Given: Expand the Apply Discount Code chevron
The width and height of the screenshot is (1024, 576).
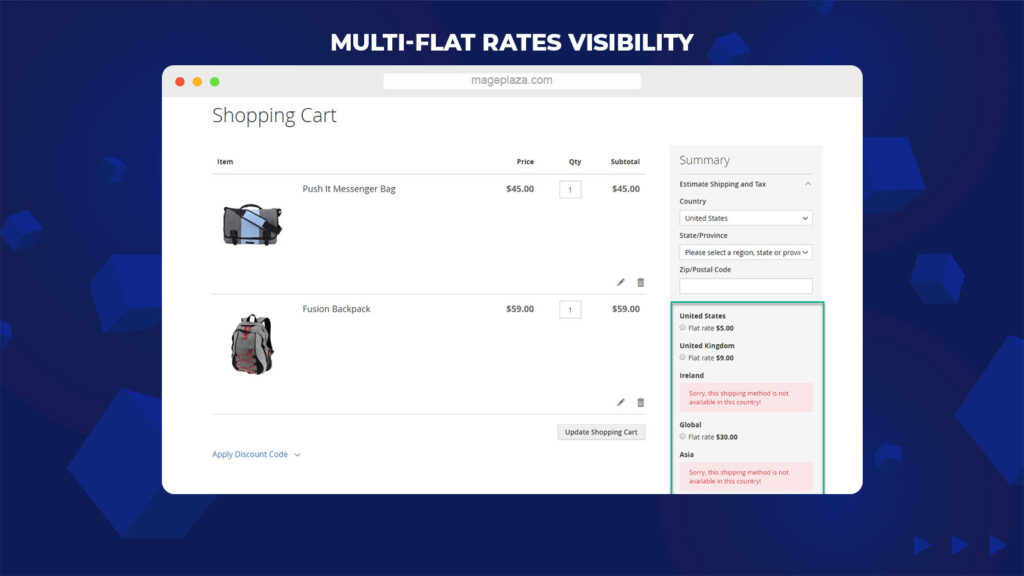Looking at the screenshot, I should pos(297,455).
